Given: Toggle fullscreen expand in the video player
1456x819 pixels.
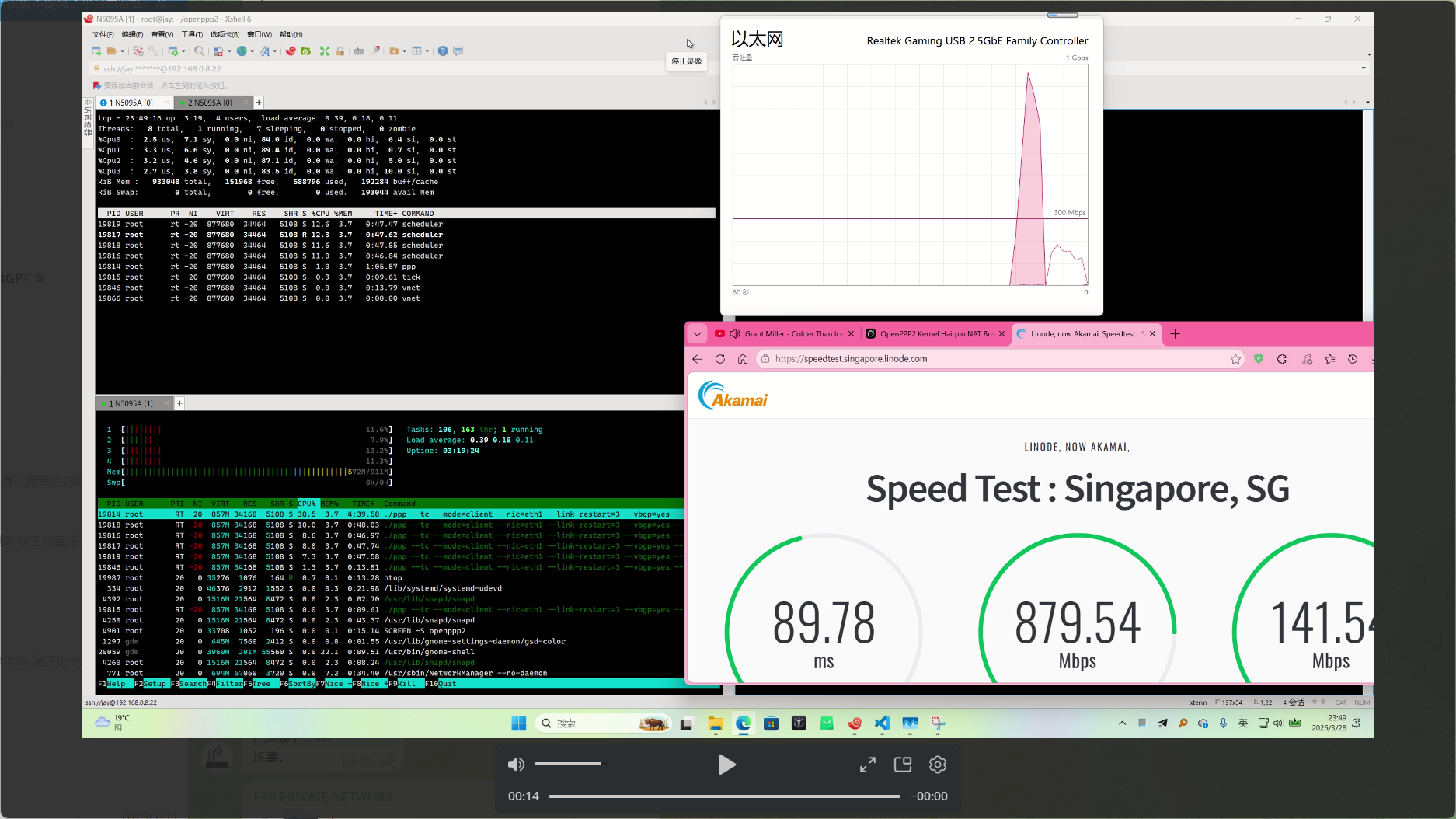Looking at the screenshot, I should click(868, 765).
